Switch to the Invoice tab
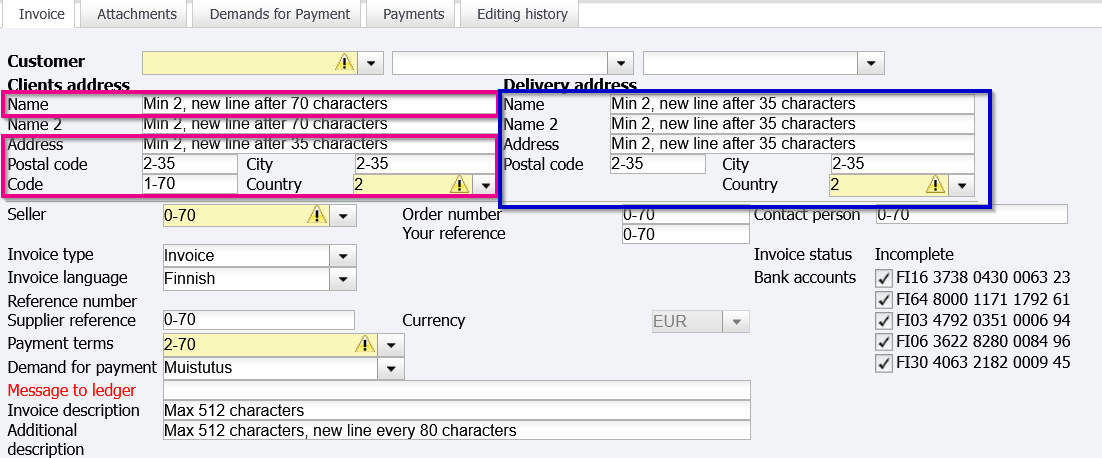This screenshot has height=458, width=1102. 41,14
